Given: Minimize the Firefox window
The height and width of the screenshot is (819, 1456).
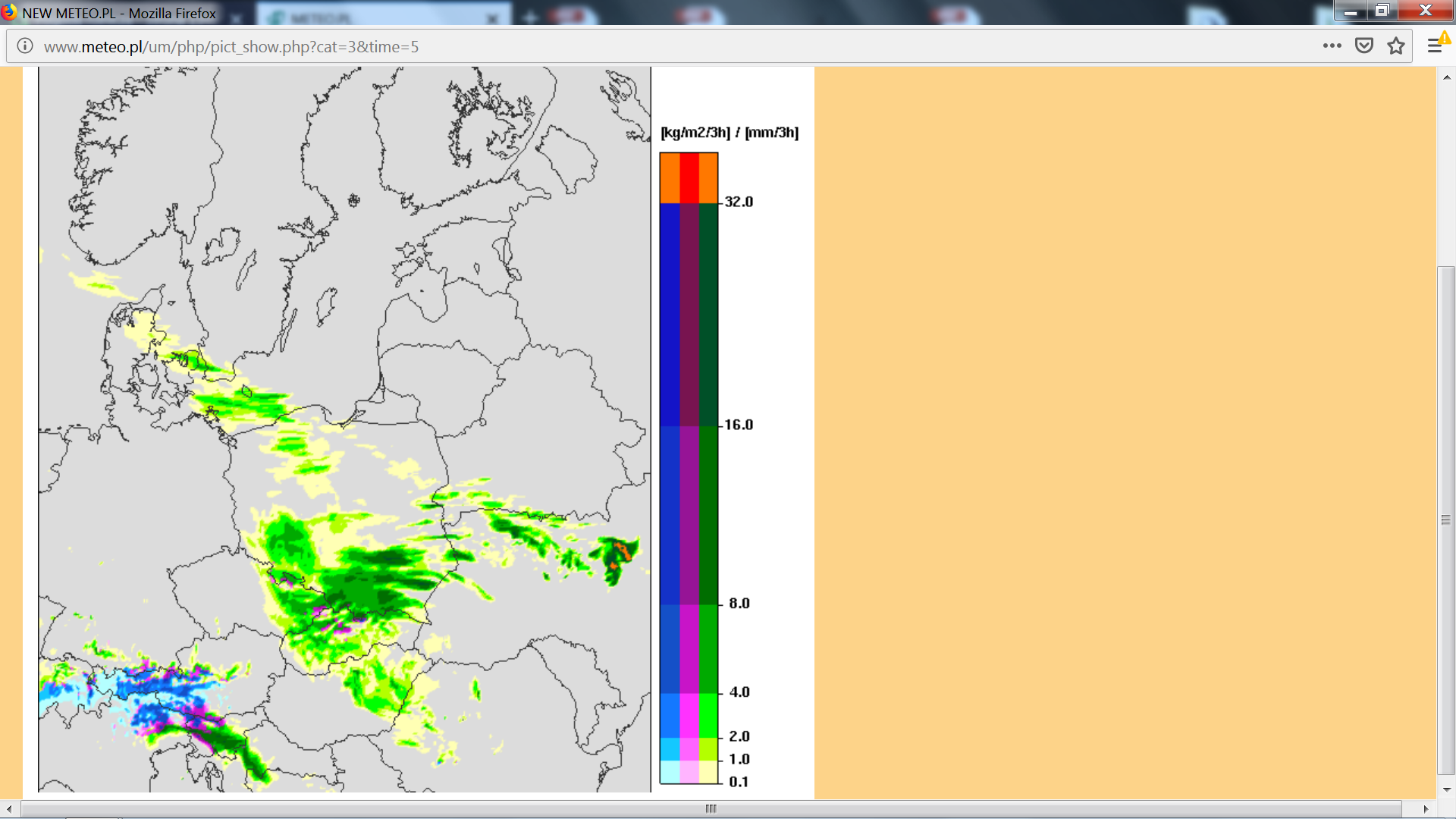Looking at the screenshot, I should tap(1351, 11).
